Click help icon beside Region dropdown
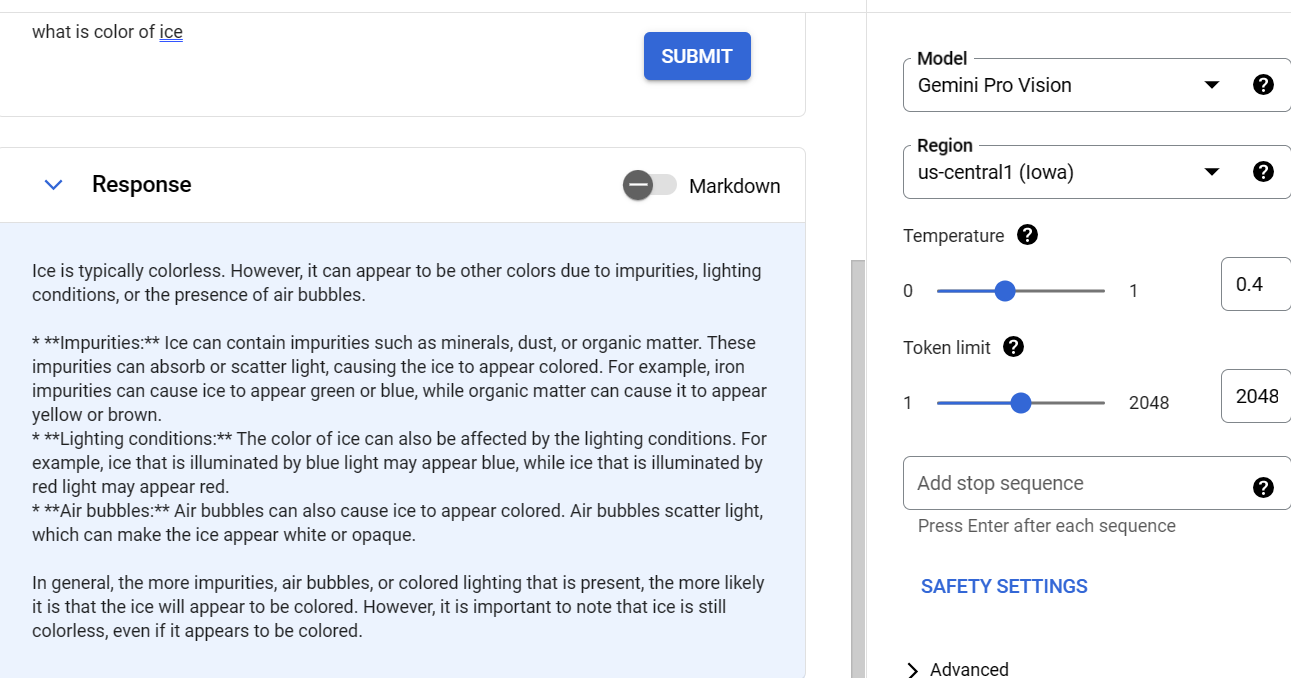The width and height of the screenshot is (1291, 678). point(1263,172)
